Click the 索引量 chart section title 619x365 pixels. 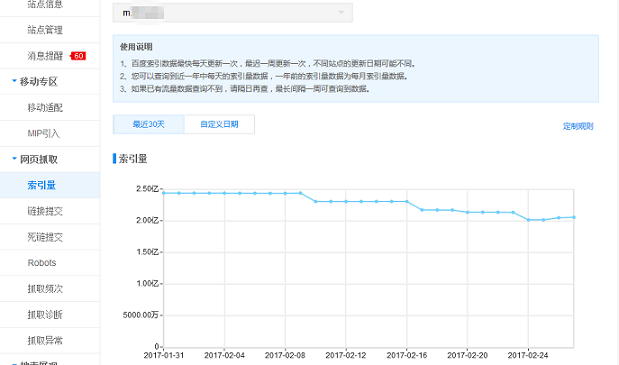[133, 159]
